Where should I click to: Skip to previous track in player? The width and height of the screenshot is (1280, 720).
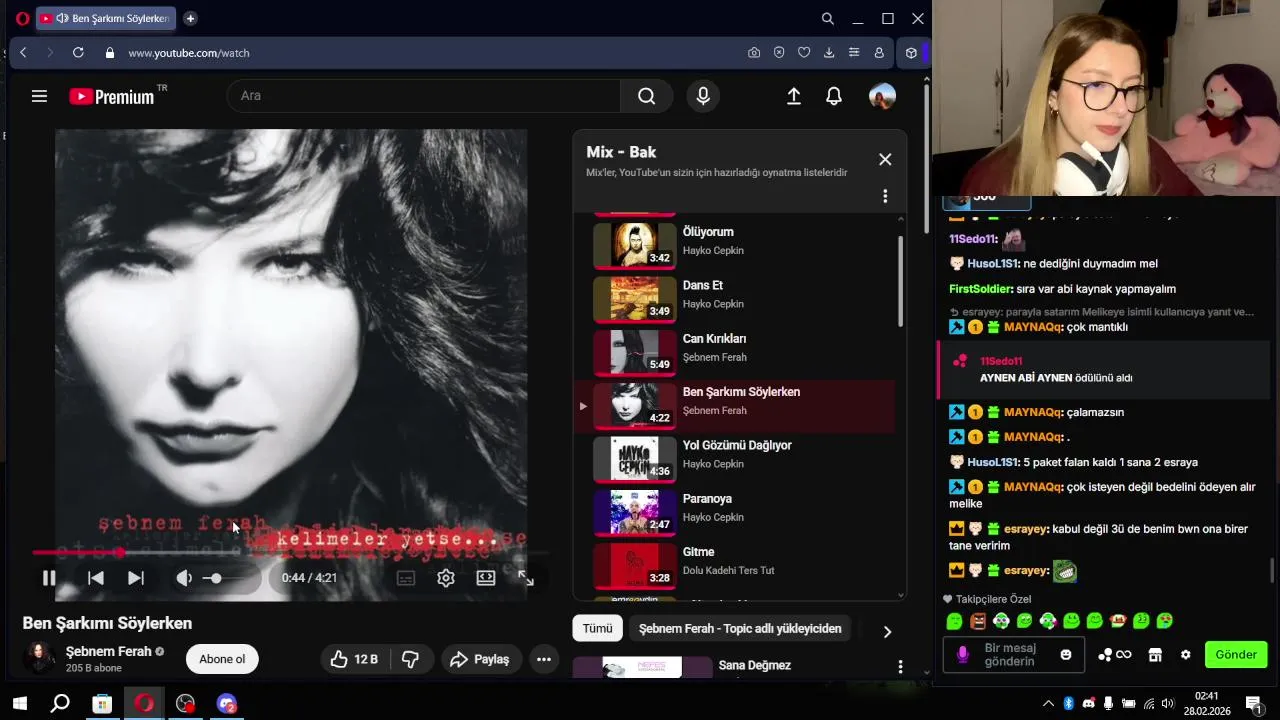96,578
